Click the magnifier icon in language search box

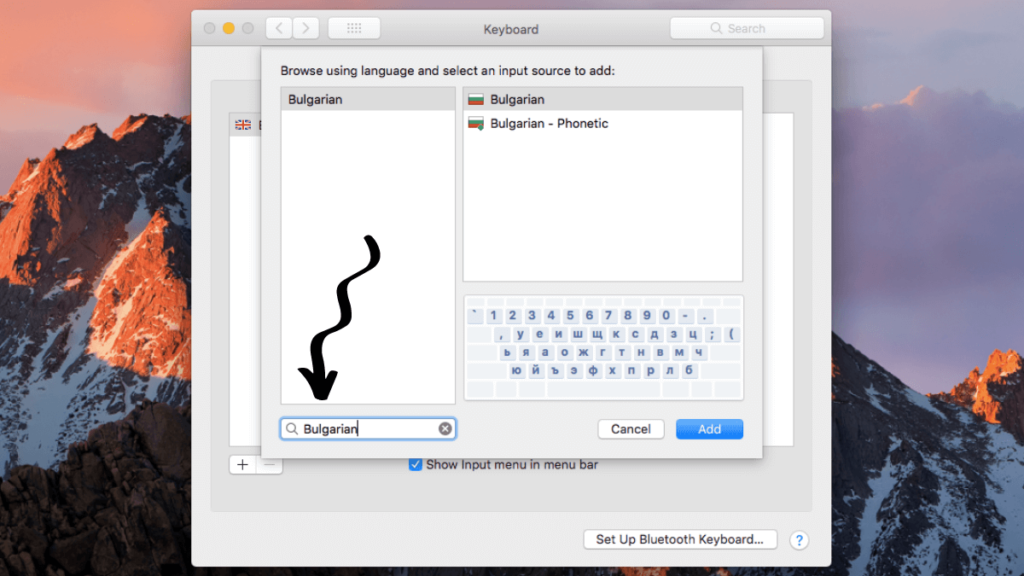[x=292, y=429]
